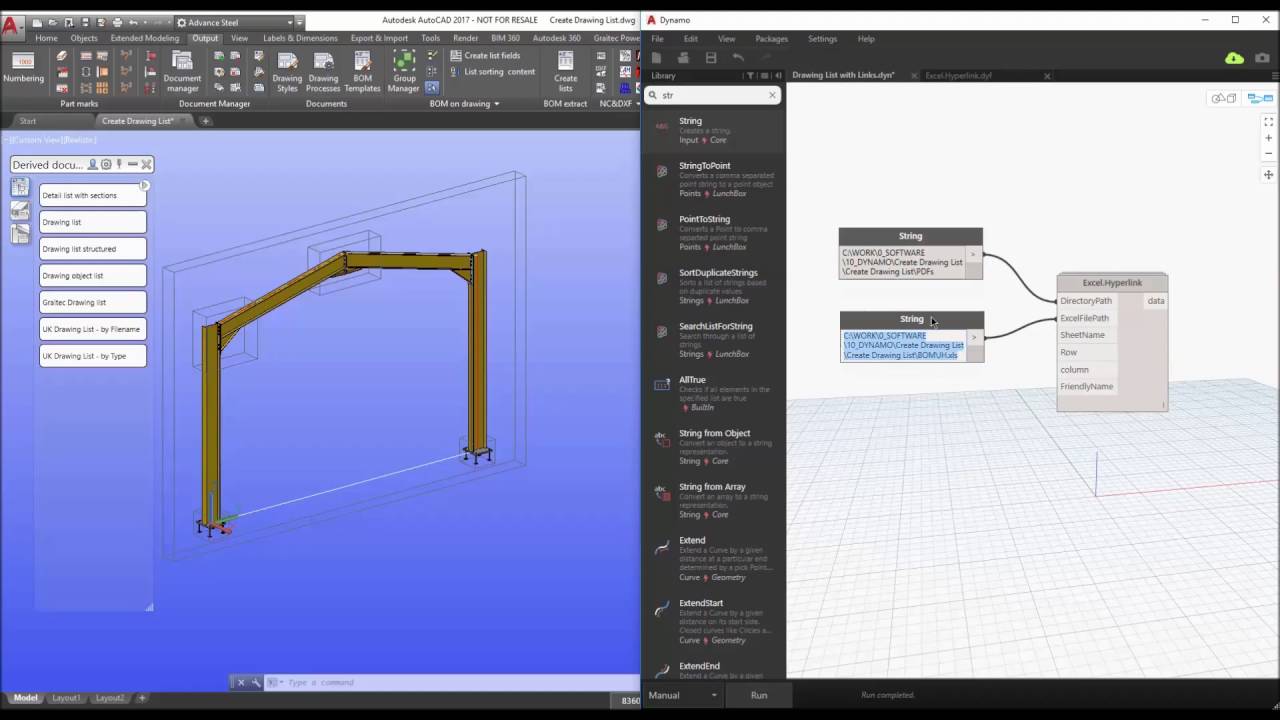
Task: Open BOM Templates
Action: coord(362,71)
